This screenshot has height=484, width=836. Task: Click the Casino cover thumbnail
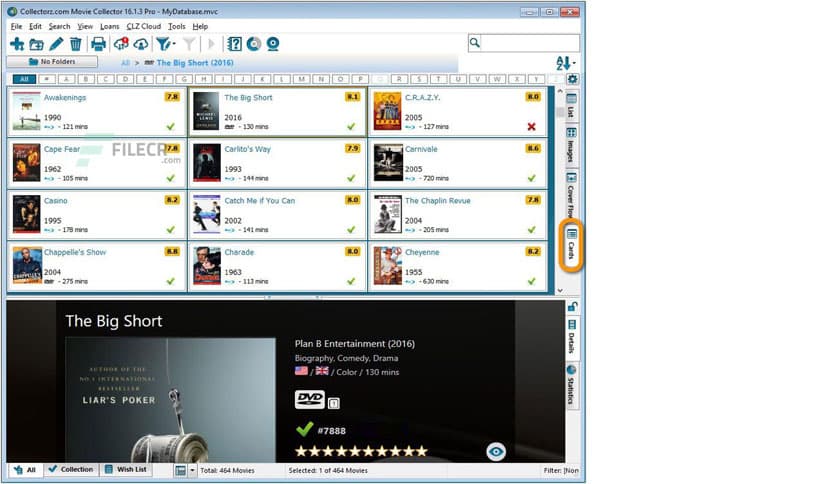pos(27,214)
